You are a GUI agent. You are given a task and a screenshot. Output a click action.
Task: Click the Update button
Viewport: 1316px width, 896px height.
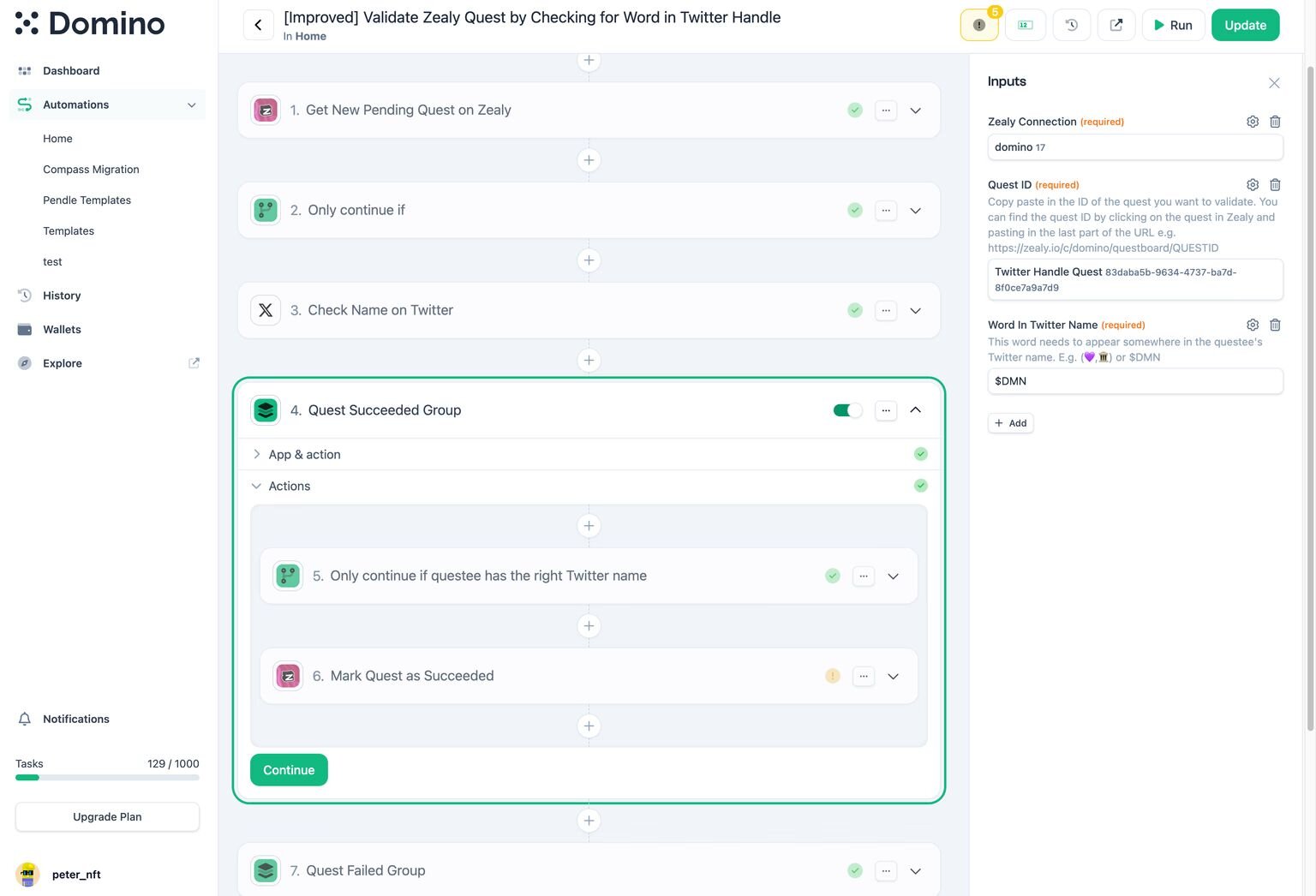(x=1245, y=25)
